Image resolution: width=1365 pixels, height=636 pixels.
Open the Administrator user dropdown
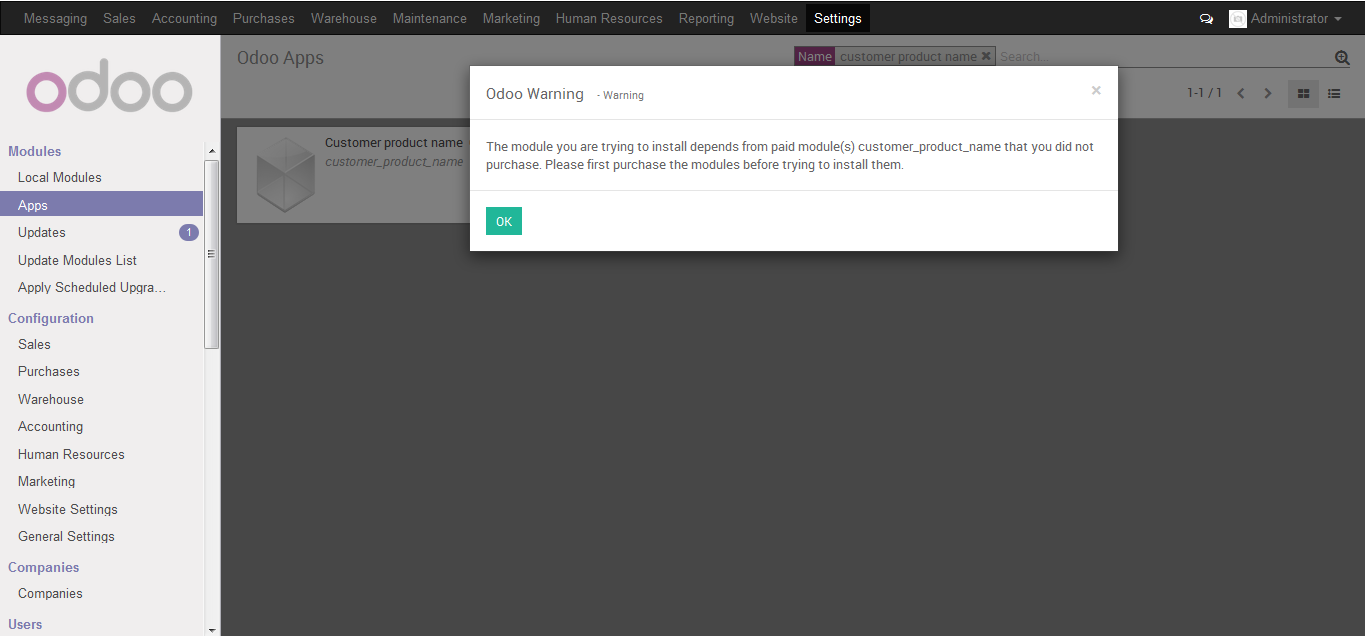[x=1296, y=19]
